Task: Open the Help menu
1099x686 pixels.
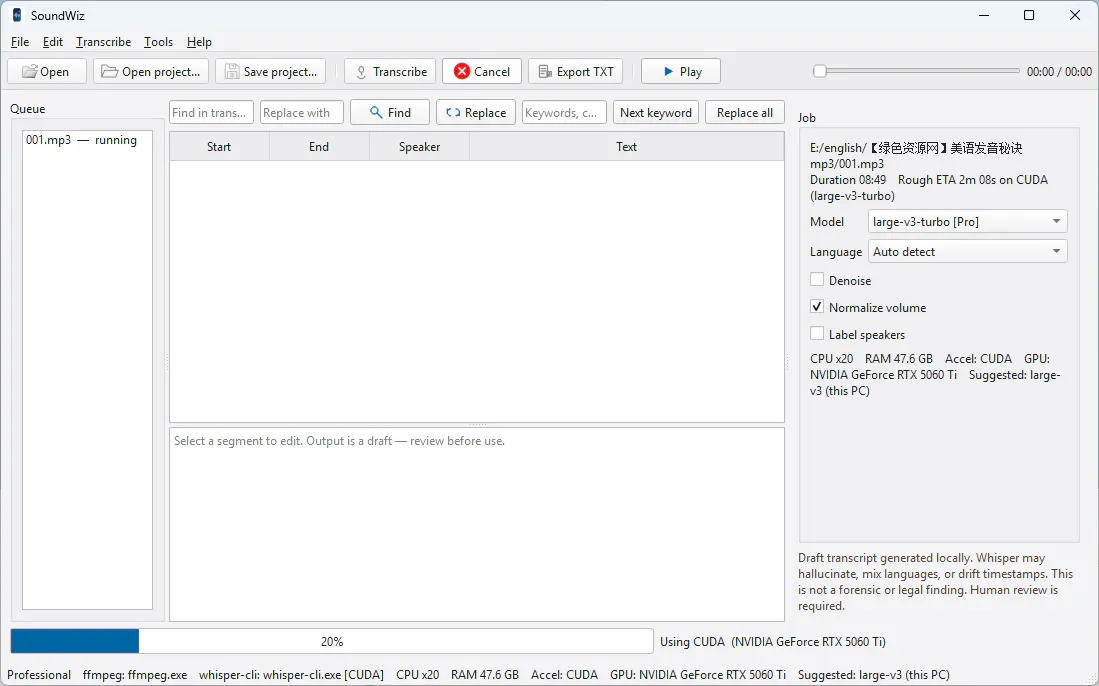Action: coord(199,42)
